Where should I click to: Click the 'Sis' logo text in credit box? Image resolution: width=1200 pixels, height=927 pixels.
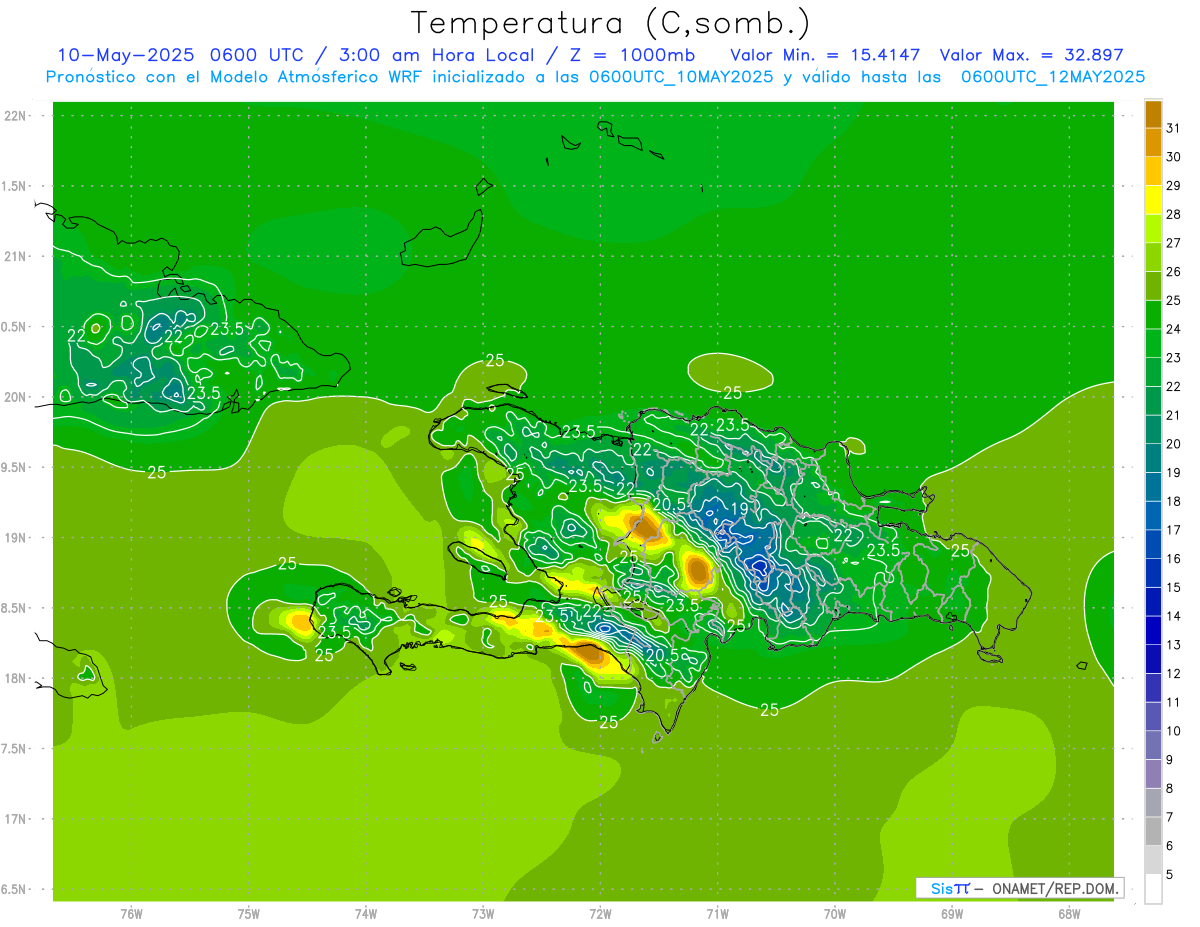tap(941, 888)
